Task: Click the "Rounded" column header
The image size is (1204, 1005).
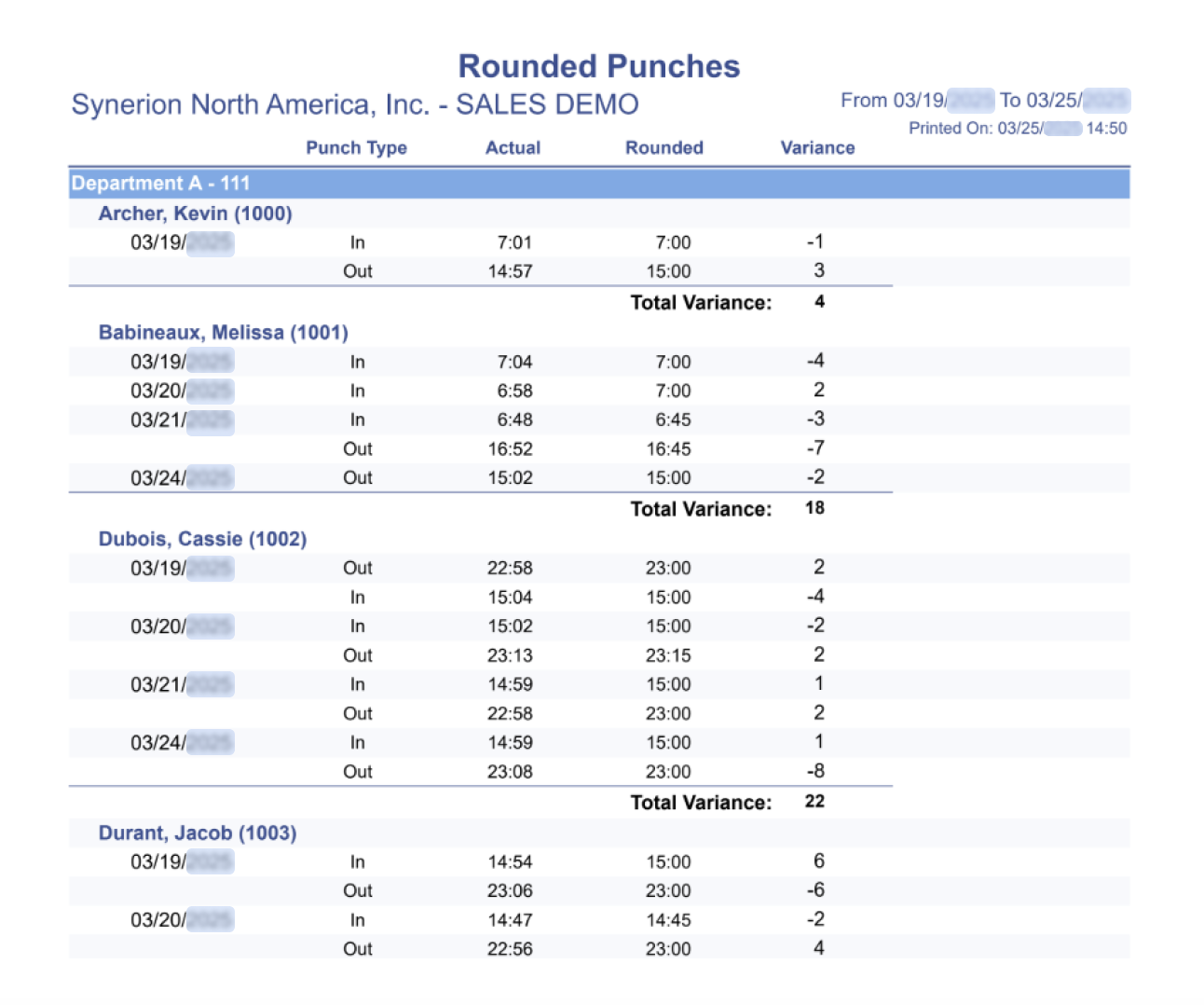Action: pos(664,147)
